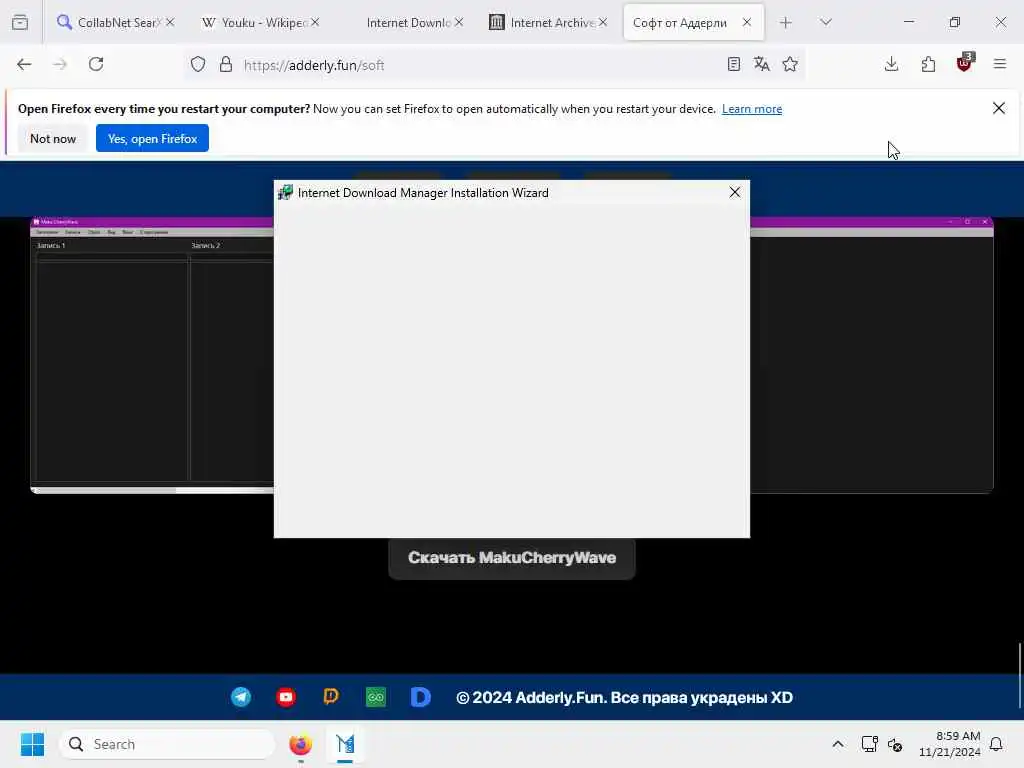Viewport: 1024px width, 768px height.
Task: Switch to Internet Download tab
Action: coord(408,22)
